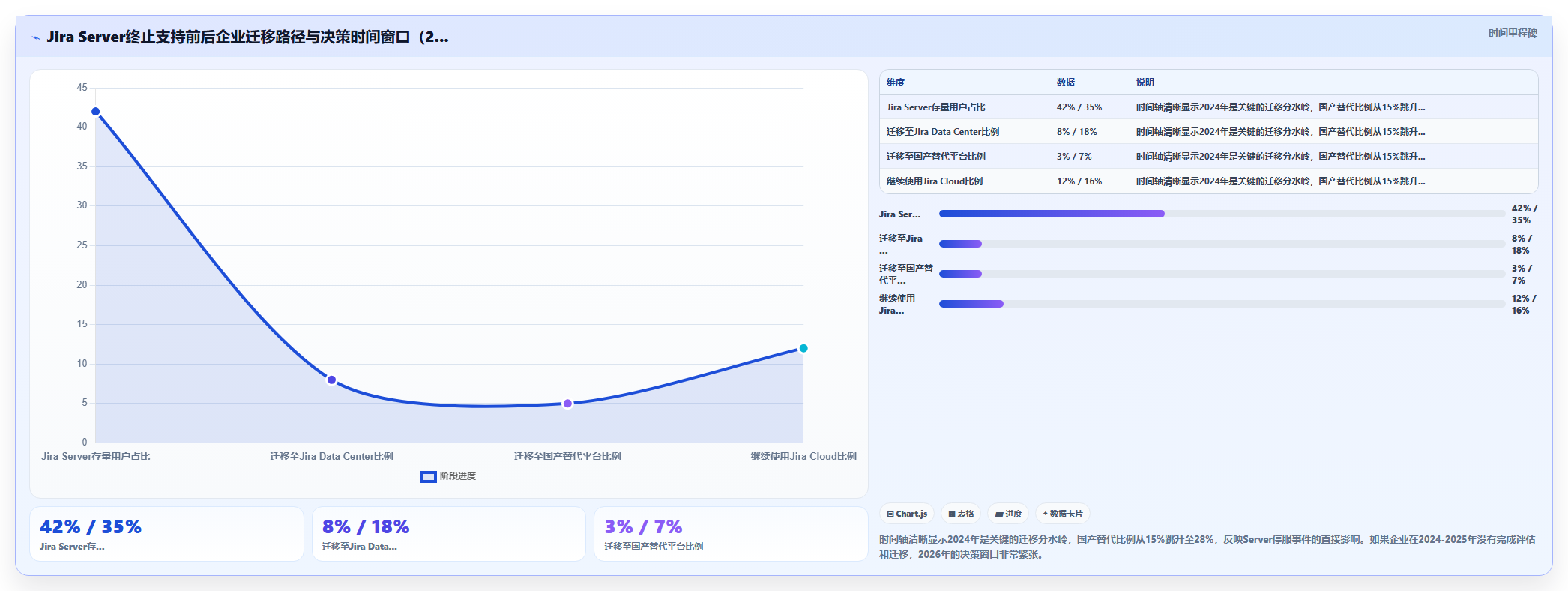
Task: Open the 42% / 35% Jira Server存... stat card
Action: click(166, 534)
